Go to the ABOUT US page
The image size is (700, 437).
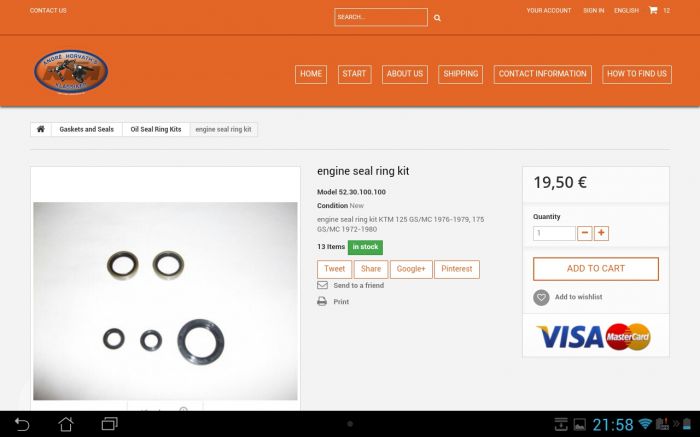click(x=405, y=74)
